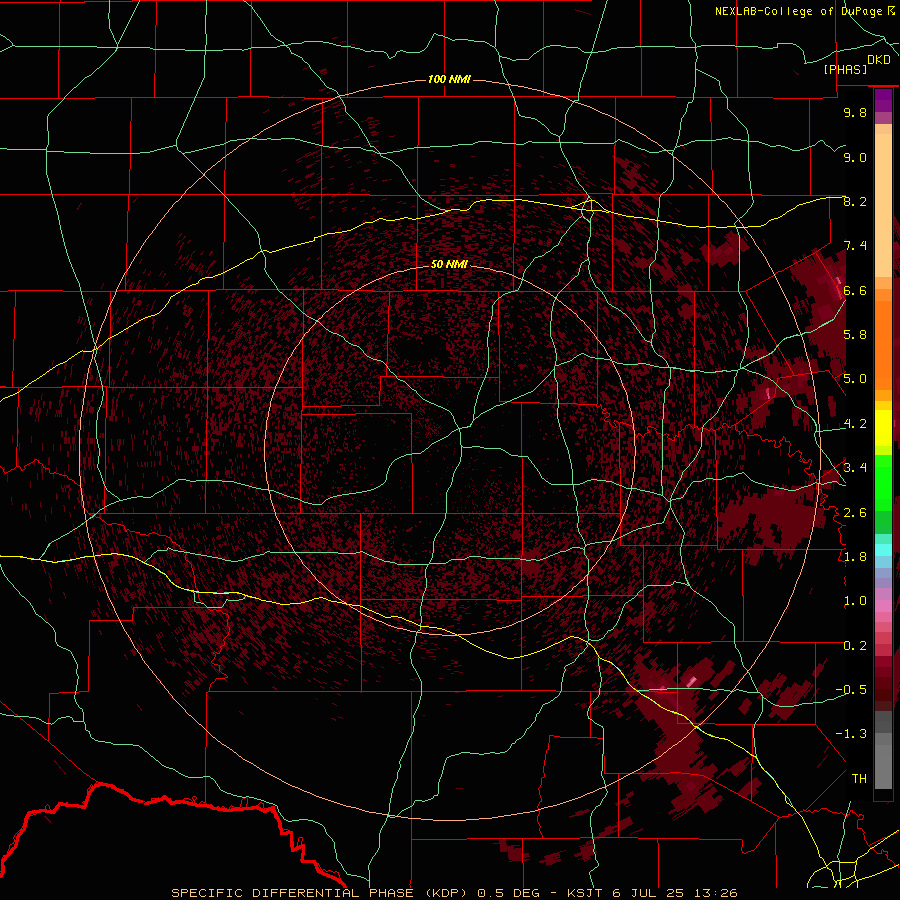Pick the pink segment of the color bar
This screenshot has height=900, width=900.
tap(883, 606)
